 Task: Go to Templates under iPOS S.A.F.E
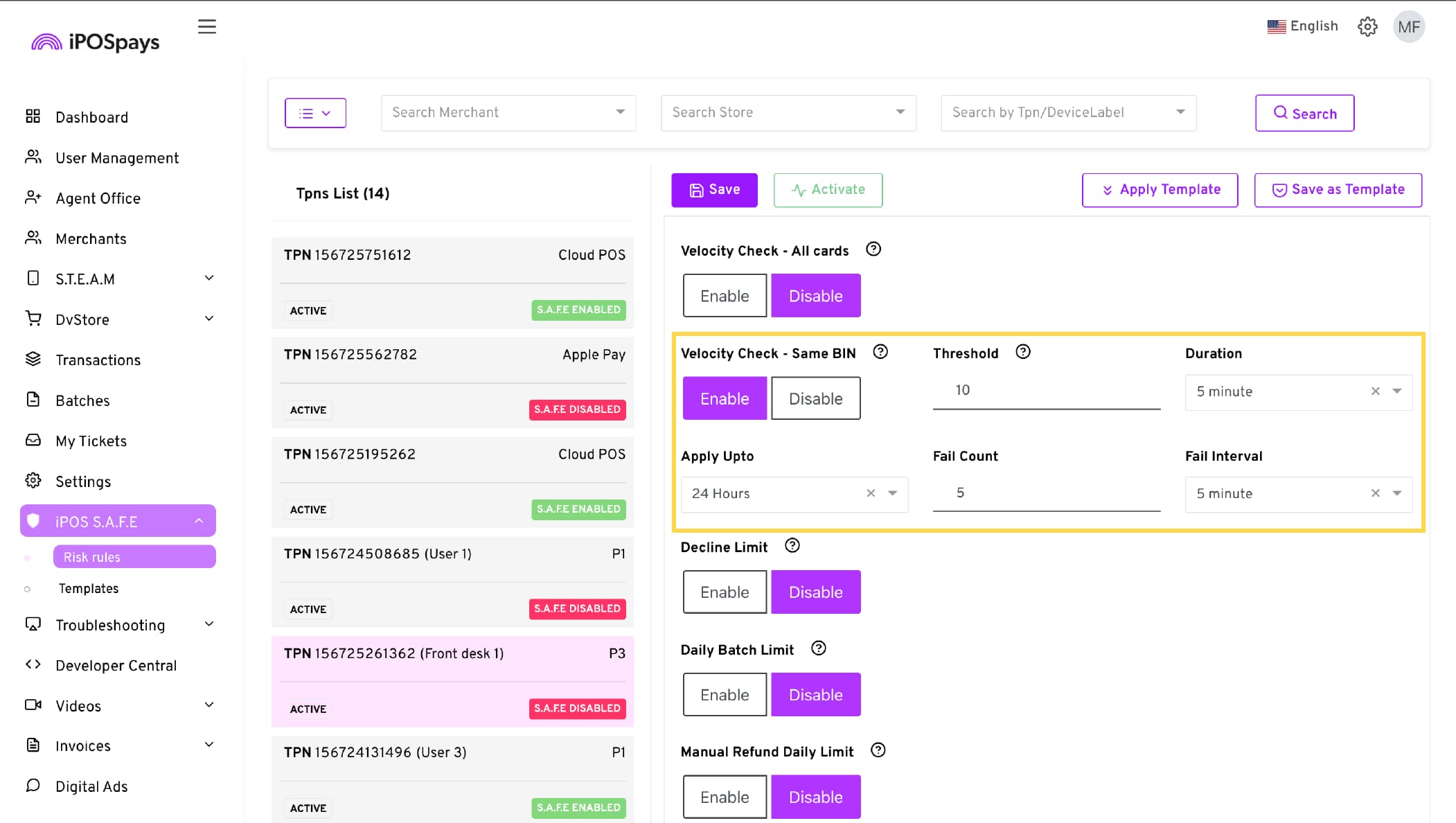click(x=88, y=588)
